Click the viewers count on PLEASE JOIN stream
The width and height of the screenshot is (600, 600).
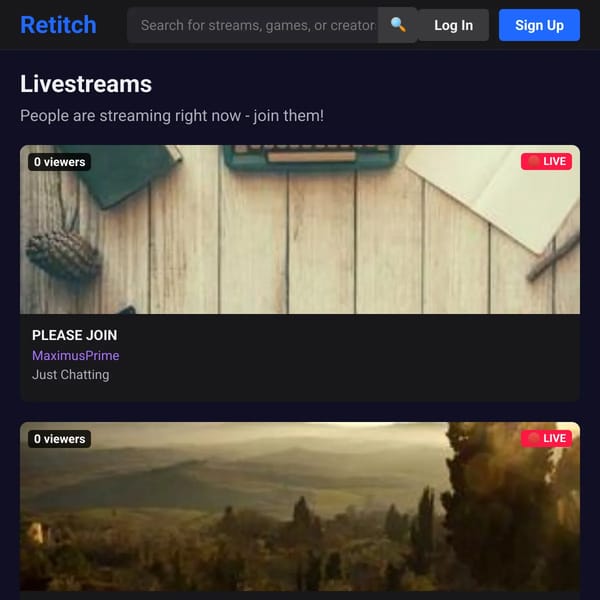pyautogui.click(x=59, y=162)
